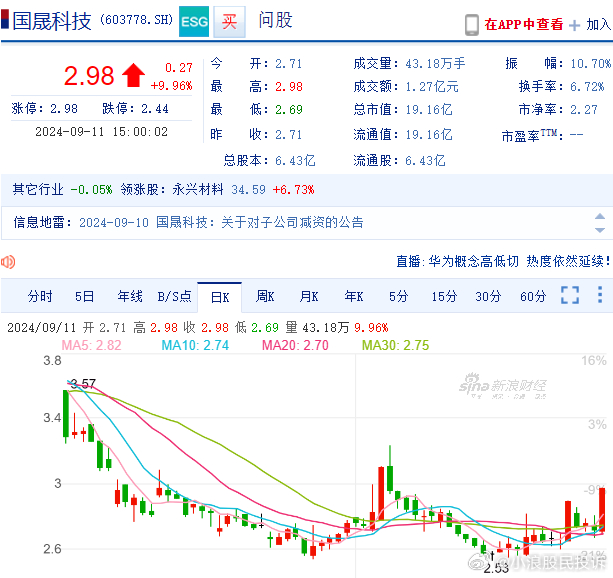The height and width of the screenshot is (578, 613).
Task: Click the 涨停: 2.98 limit-up value
Action: 45,108
